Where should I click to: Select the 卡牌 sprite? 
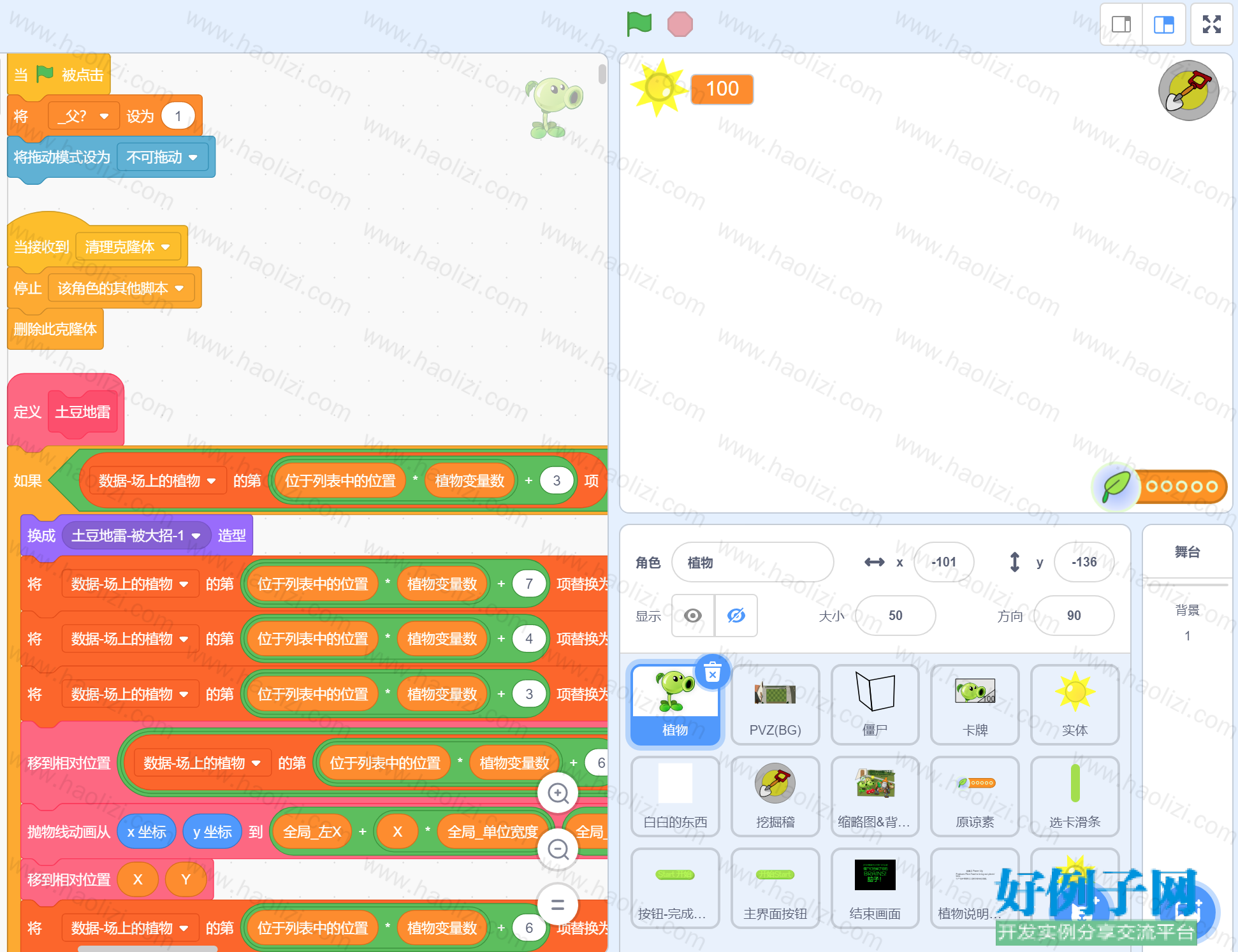[x=975, y=705]
